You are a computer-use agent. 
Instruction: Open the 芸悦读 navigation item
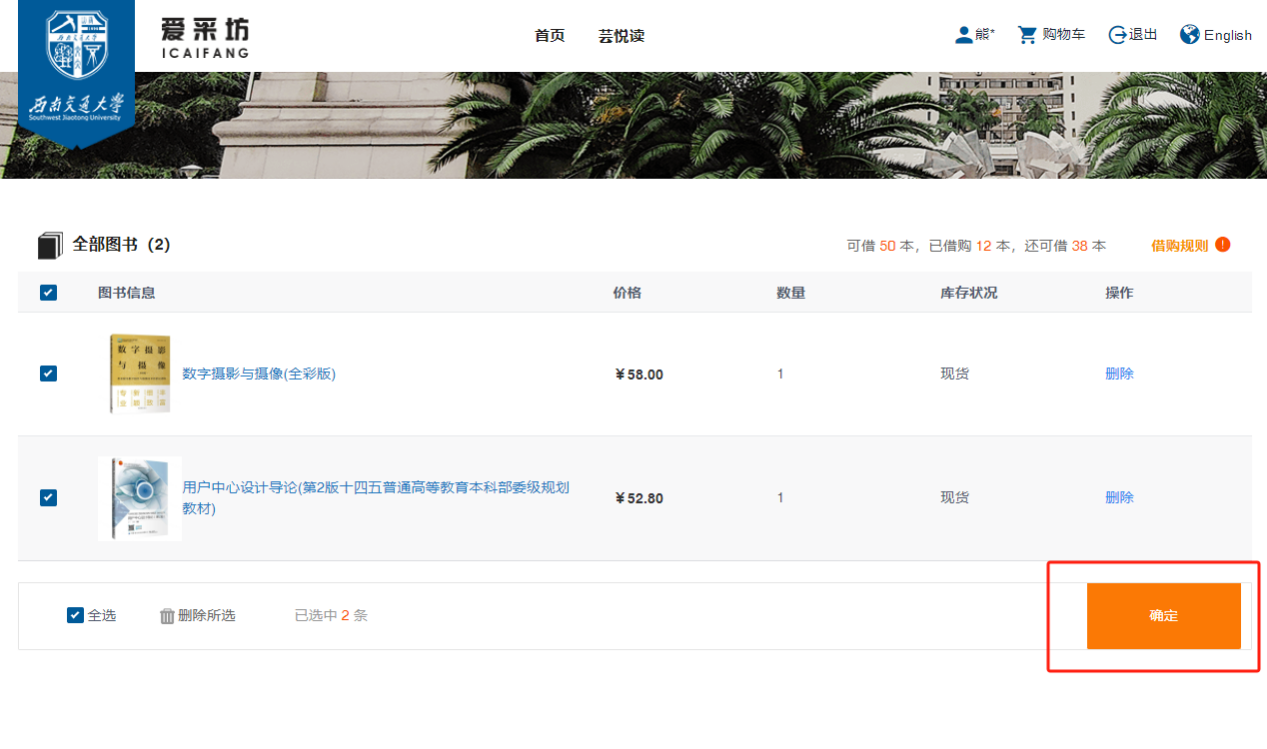pos(621,36)
